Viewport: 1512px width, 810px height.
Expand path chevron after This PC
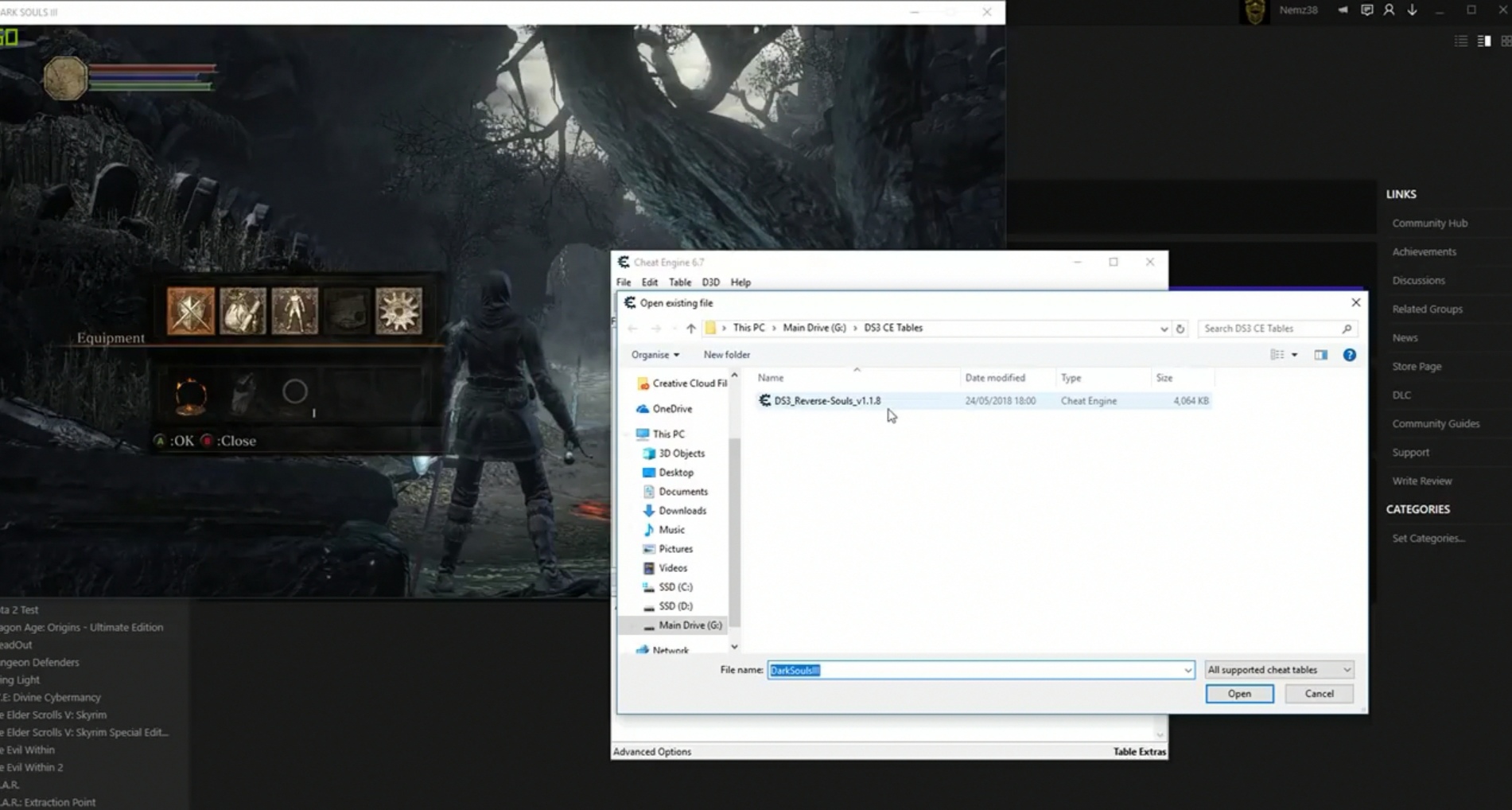click(774, 328)
